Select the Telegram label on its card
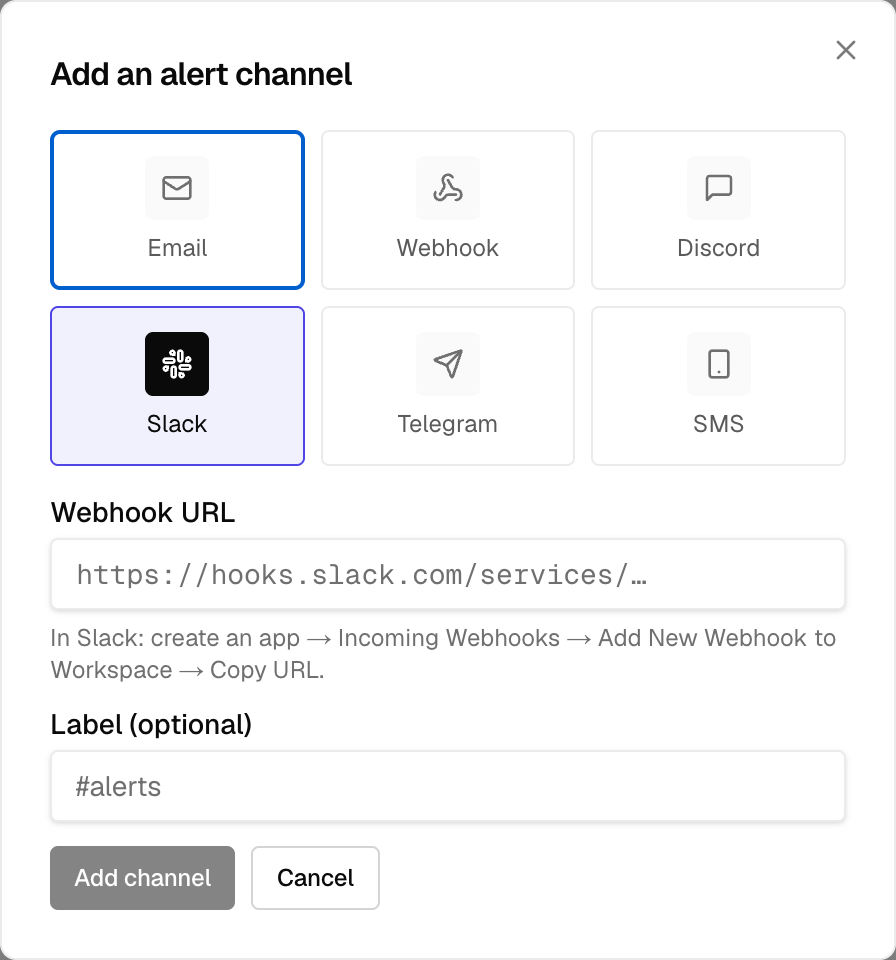Image resolution: width=896 pixels, height=960 pixels. (x=448, y=424)
